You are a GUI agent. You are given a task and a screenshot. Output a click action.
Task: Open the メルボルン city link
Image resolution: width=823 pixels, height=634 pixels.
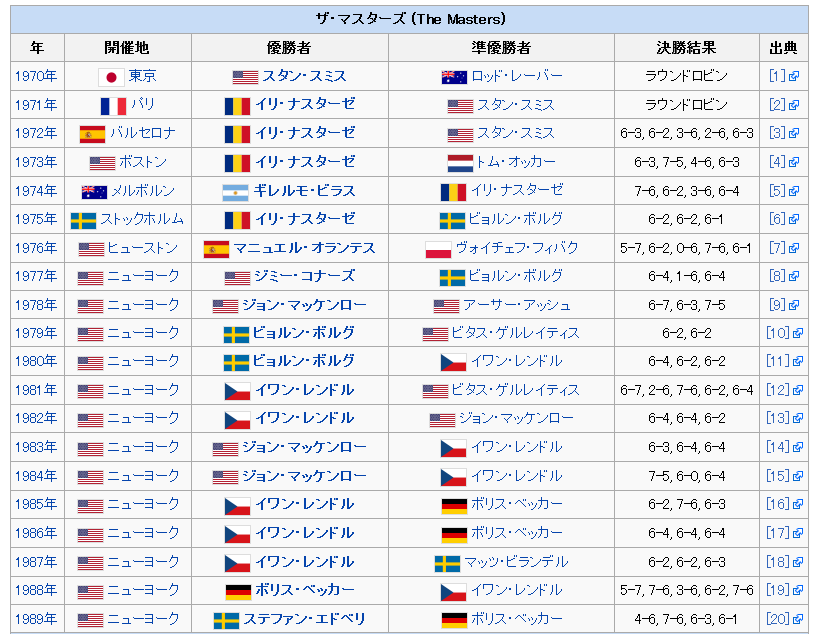click(x=143, y=191)
